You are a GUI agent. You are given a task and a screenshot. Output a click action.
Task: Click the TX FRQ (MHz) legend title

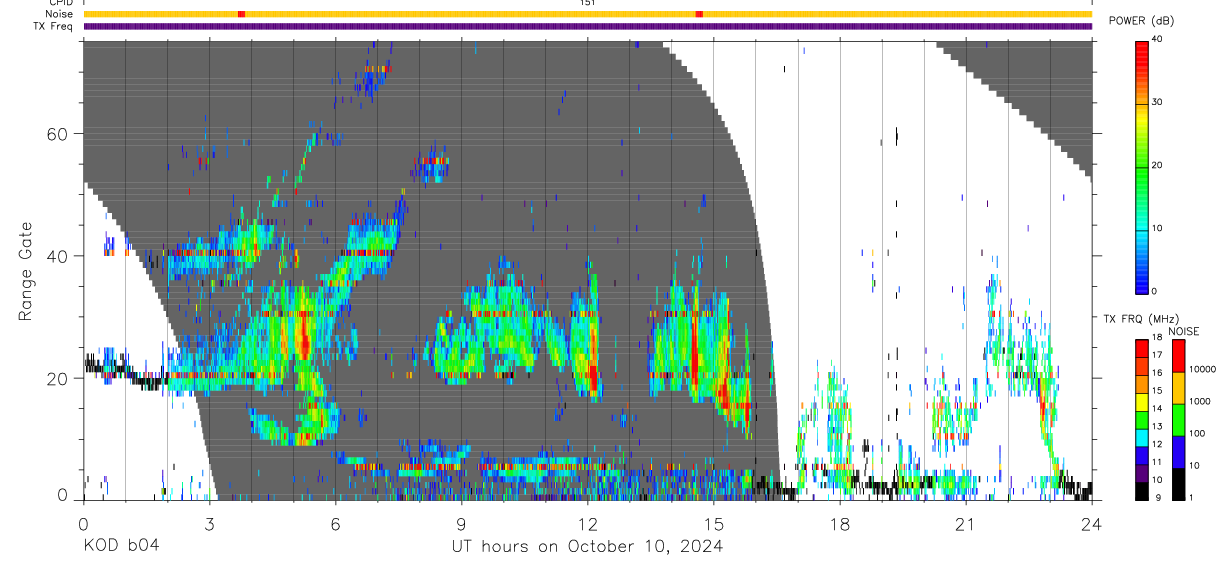coord(1139,320)
